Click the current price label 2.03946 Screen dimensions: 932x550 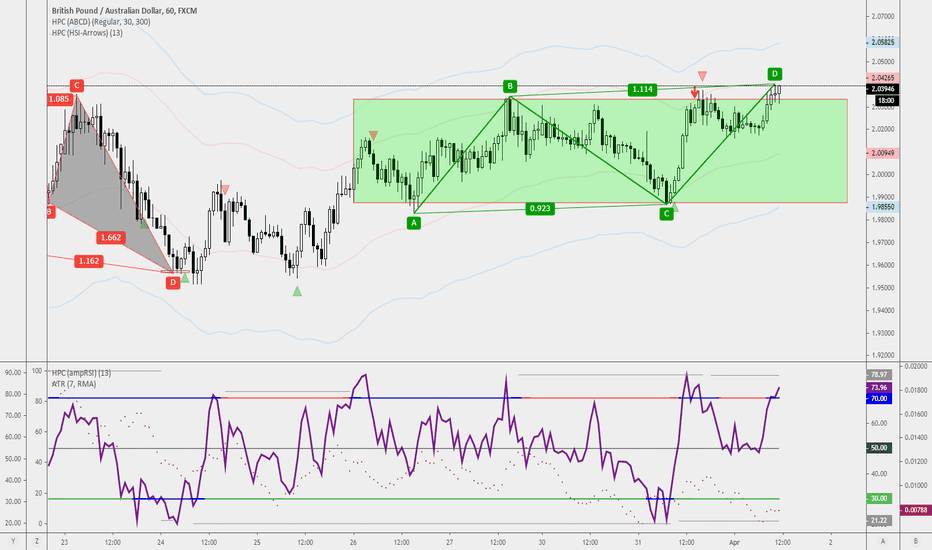pyautogui.click(x=883, y=89)
